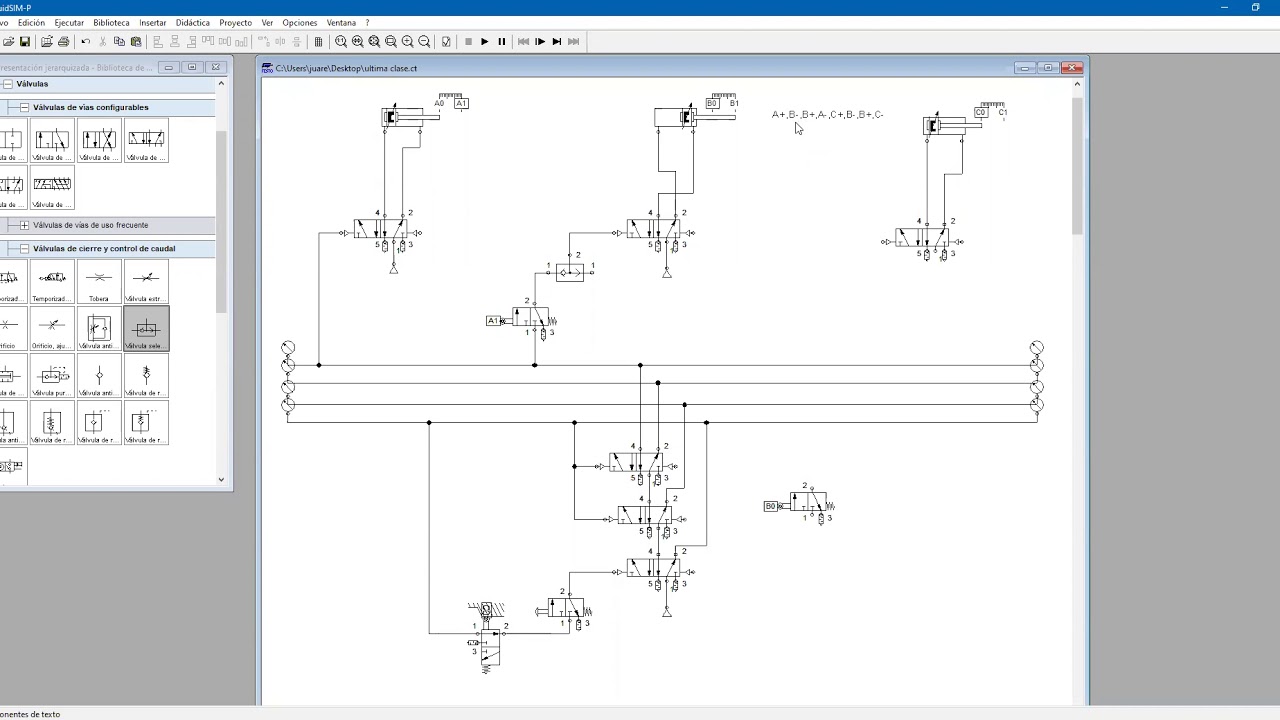Viewport: 1280px width, 720px height.
Task: Undo the last action
Action: pyautogui.click(x=86, y=41)
